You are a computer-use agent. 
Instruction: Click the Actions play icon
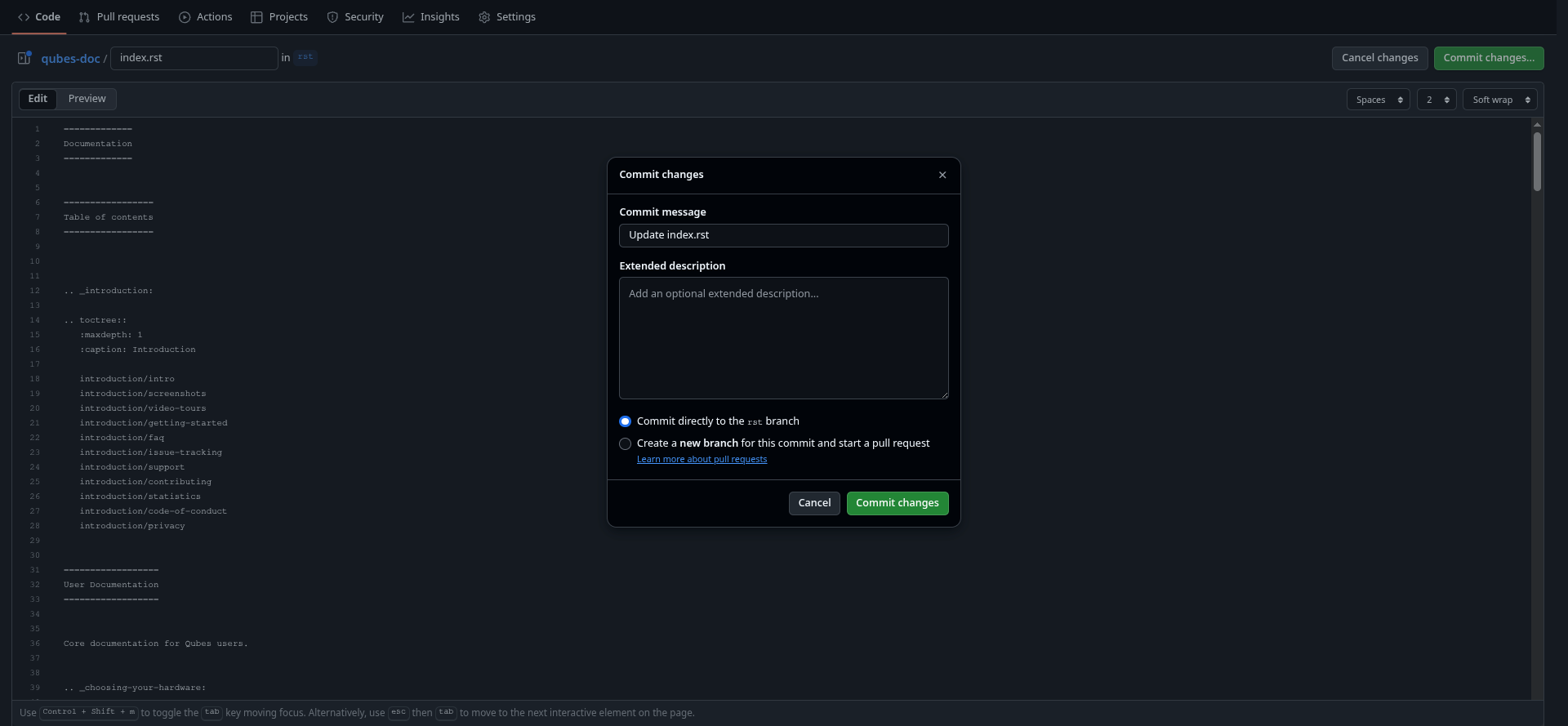coord(185,17)
